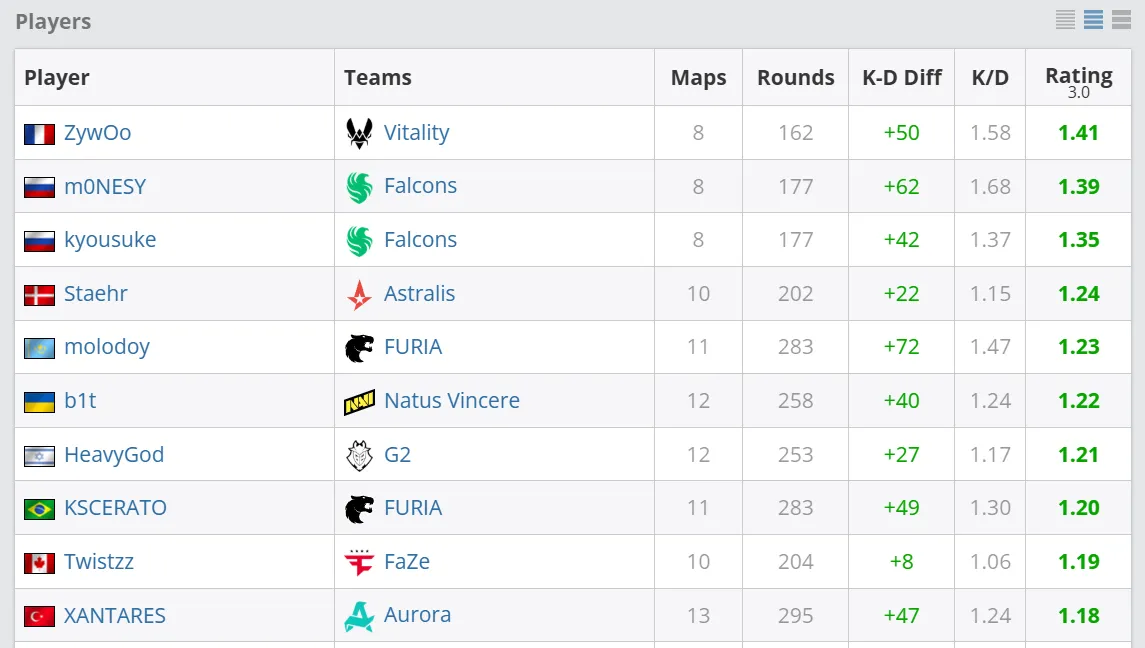Sort the table by Rating 3.0

click(1078, 78)
